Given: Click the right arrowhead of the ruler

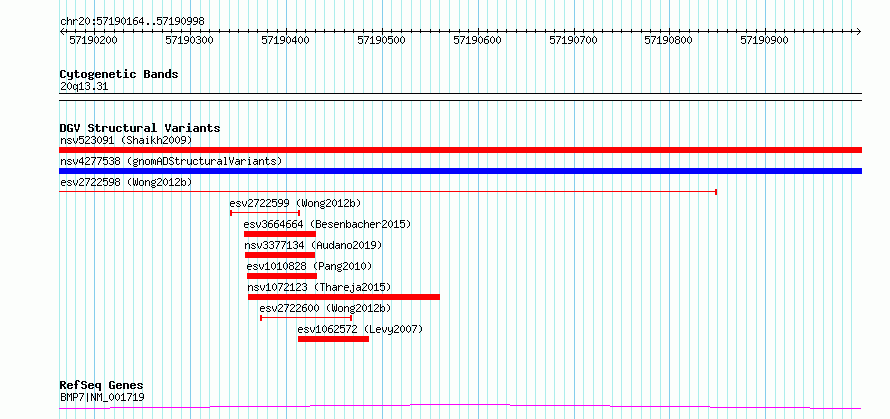Looking at the screenshot, I should click(x=859, y=32).
